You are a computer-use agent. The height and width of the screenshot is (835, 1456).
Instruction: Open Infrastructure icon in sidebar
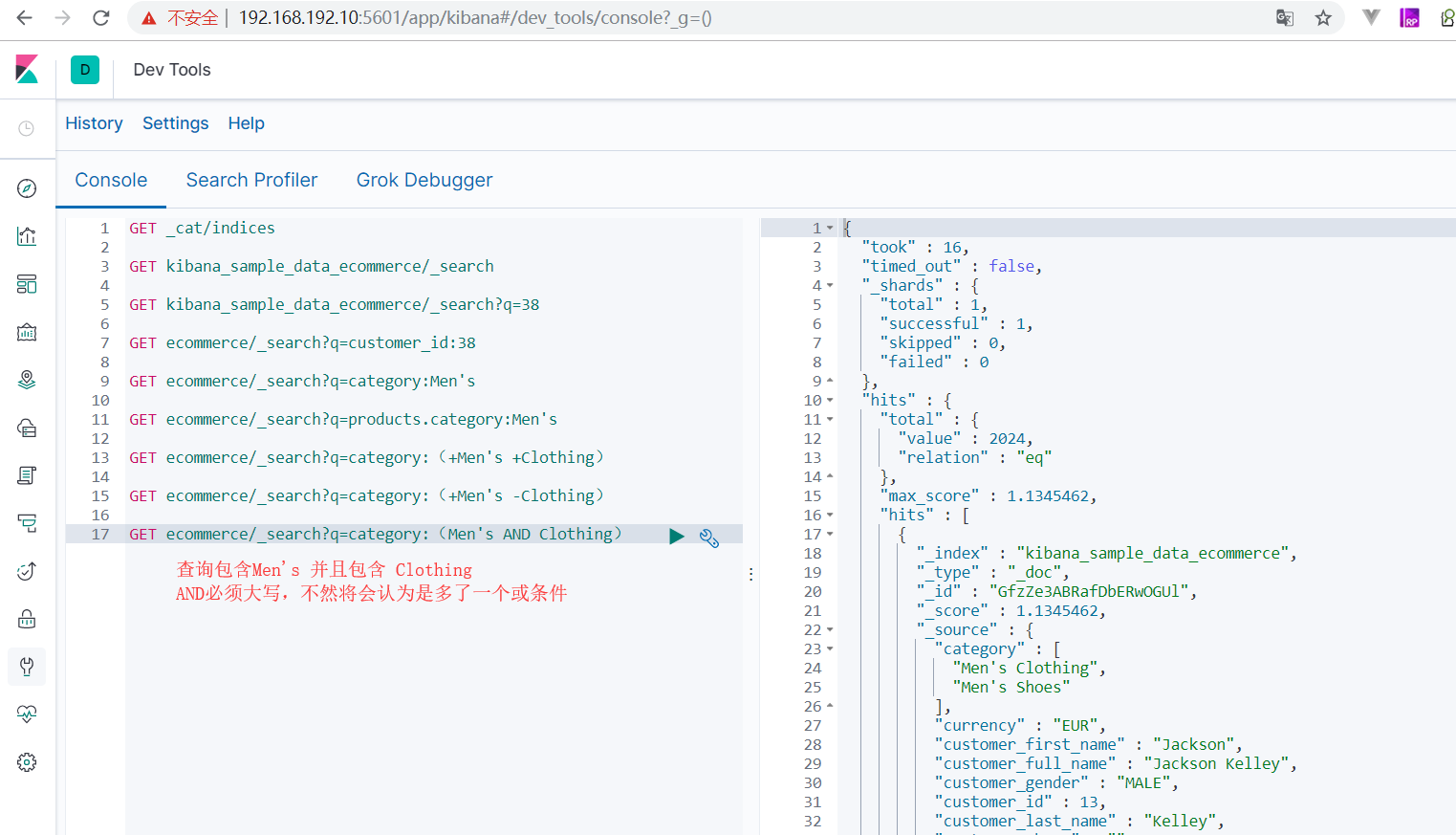pyautogui.click(x=27, y=475)
